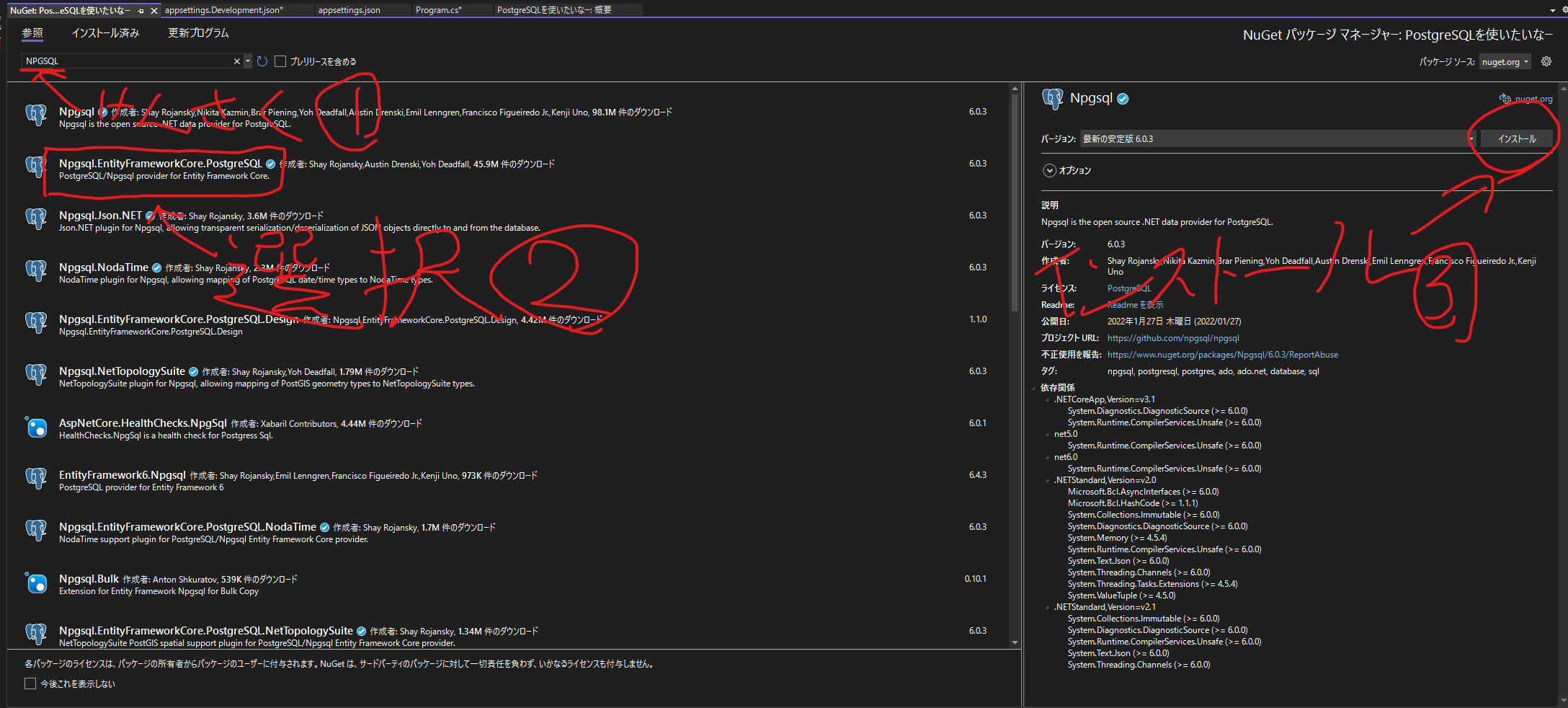The height and width of the screenshot is (708, 1568).
Task: Click the Npgsql elephant icon in details pane
Action: point(1052,98)
